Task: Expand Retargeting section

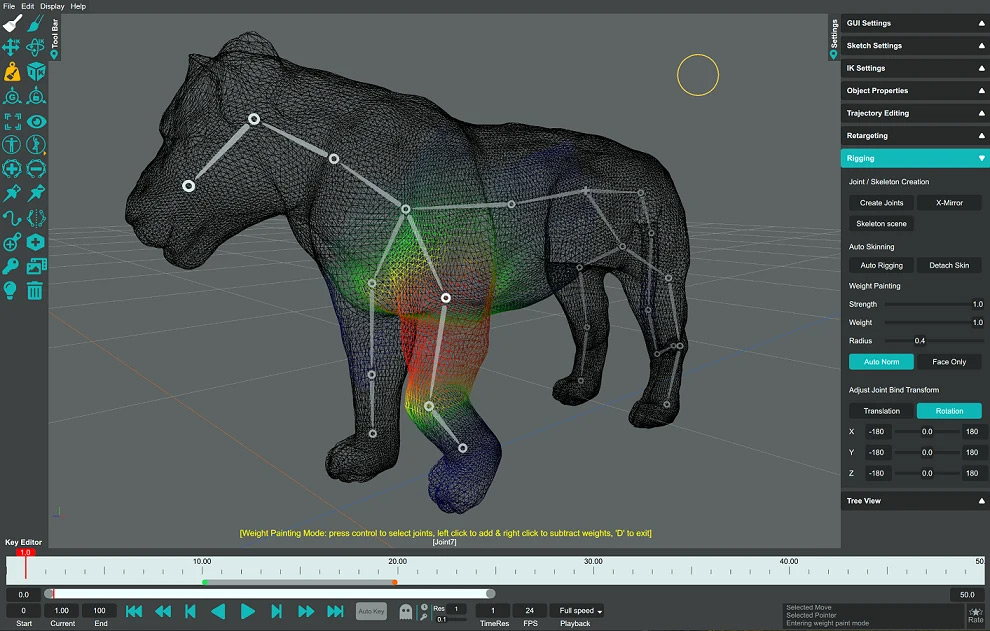Action: coord(914,136)
